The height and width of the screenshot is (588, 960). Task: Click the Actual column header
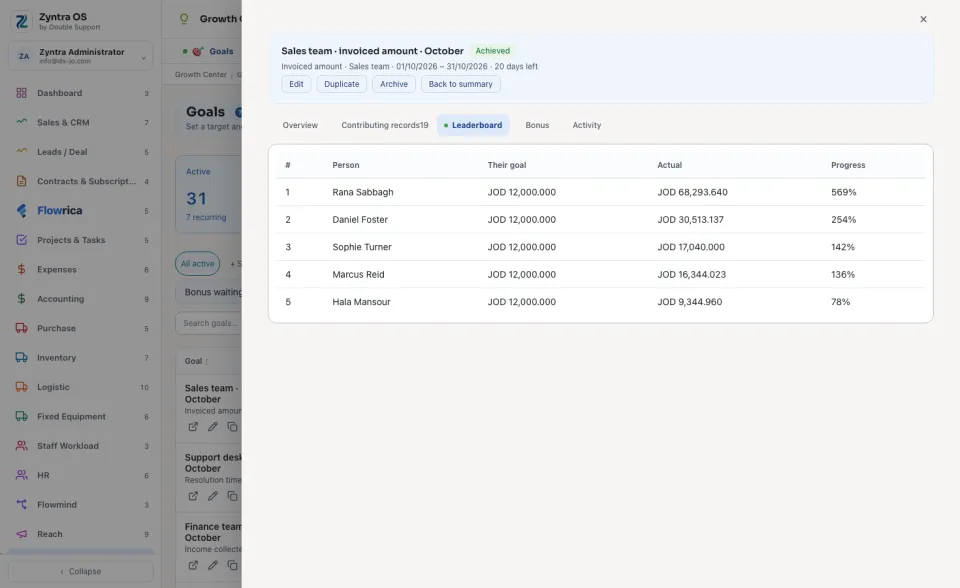pos(669,165)
